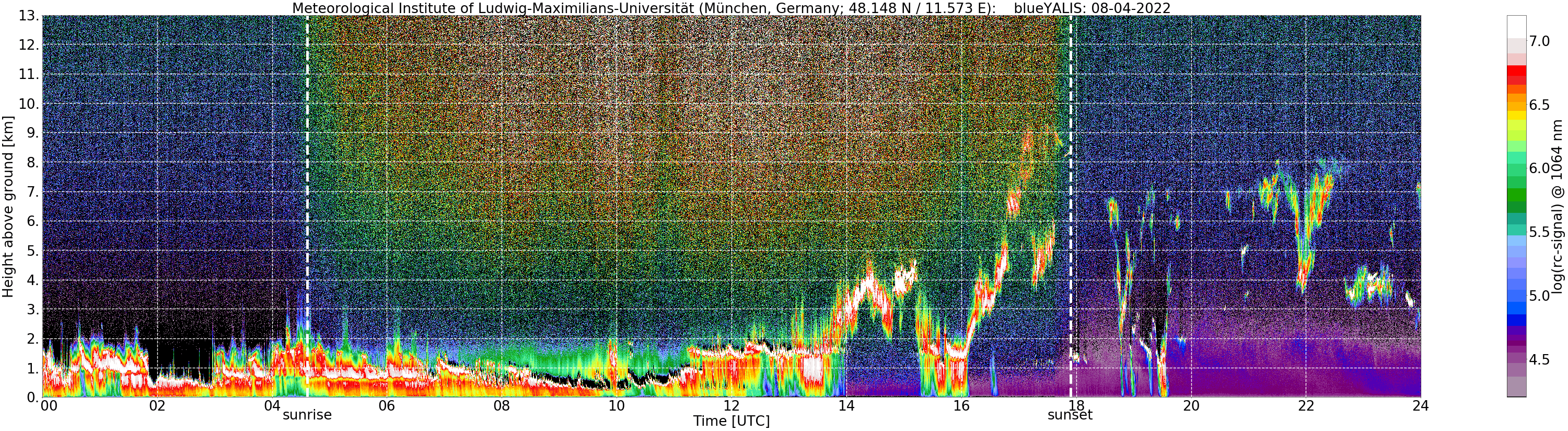Screen dimensions: 1568x431
Task: Click the colorbar tick label 5.5
Action: tap(1539, 232)
